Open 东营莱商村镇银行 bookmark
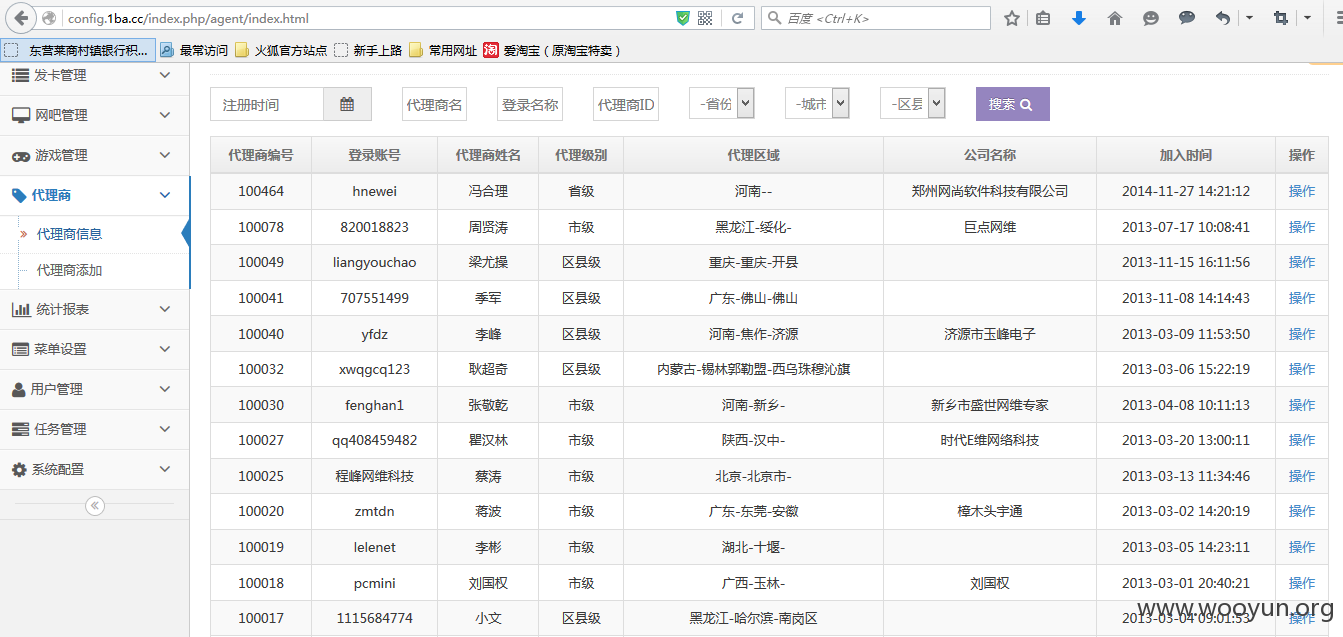1343x637 pixels. point(78,50)
